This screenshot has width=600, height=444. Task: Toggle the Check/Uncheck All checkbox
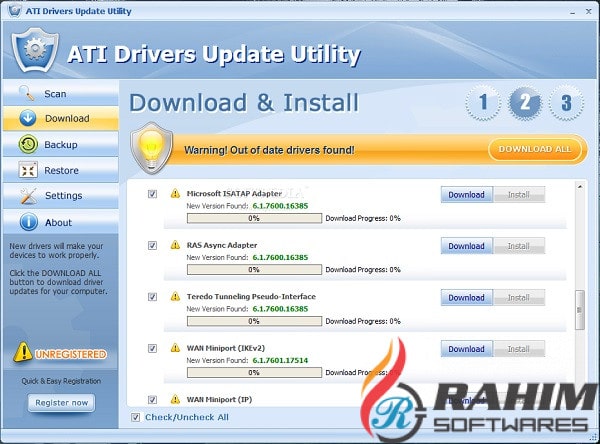[x=135, y=417]
